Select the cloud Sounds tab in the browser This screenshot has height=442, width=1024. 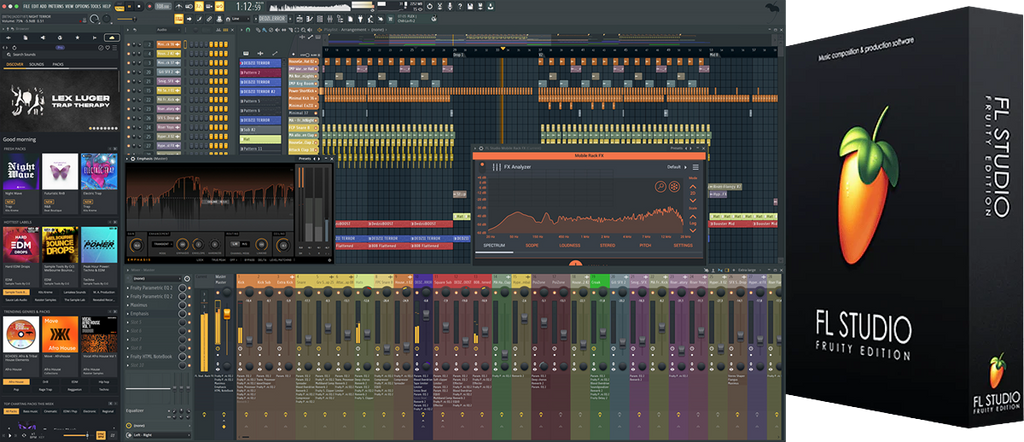click(112, 38)
